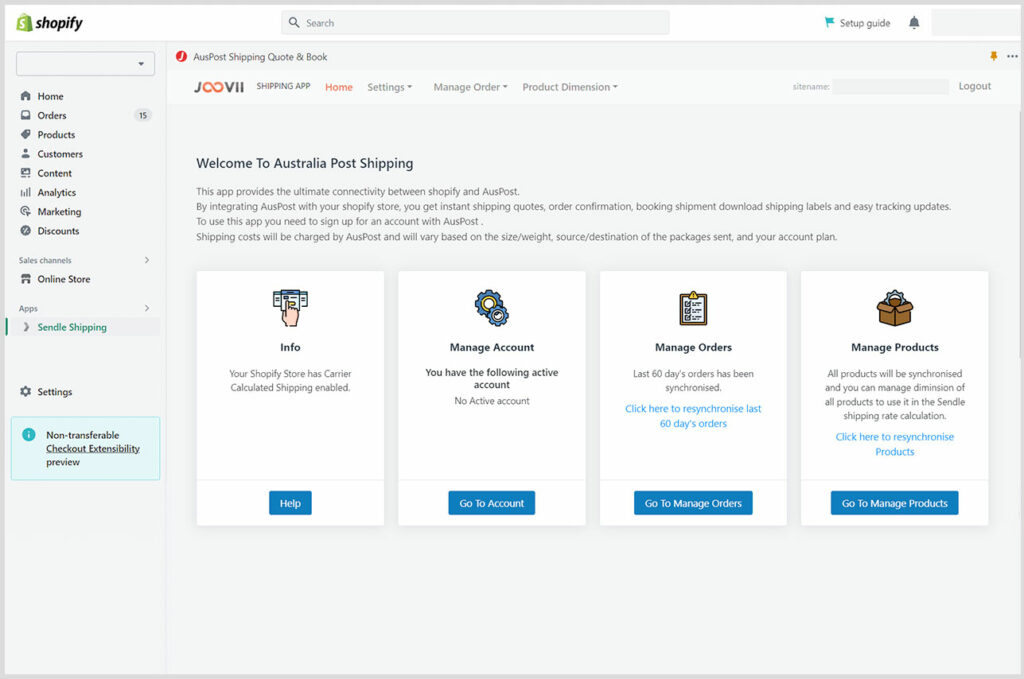Click the info circle icon in notice
Screen dimensions: 1024x679
[x=29, y=435]
